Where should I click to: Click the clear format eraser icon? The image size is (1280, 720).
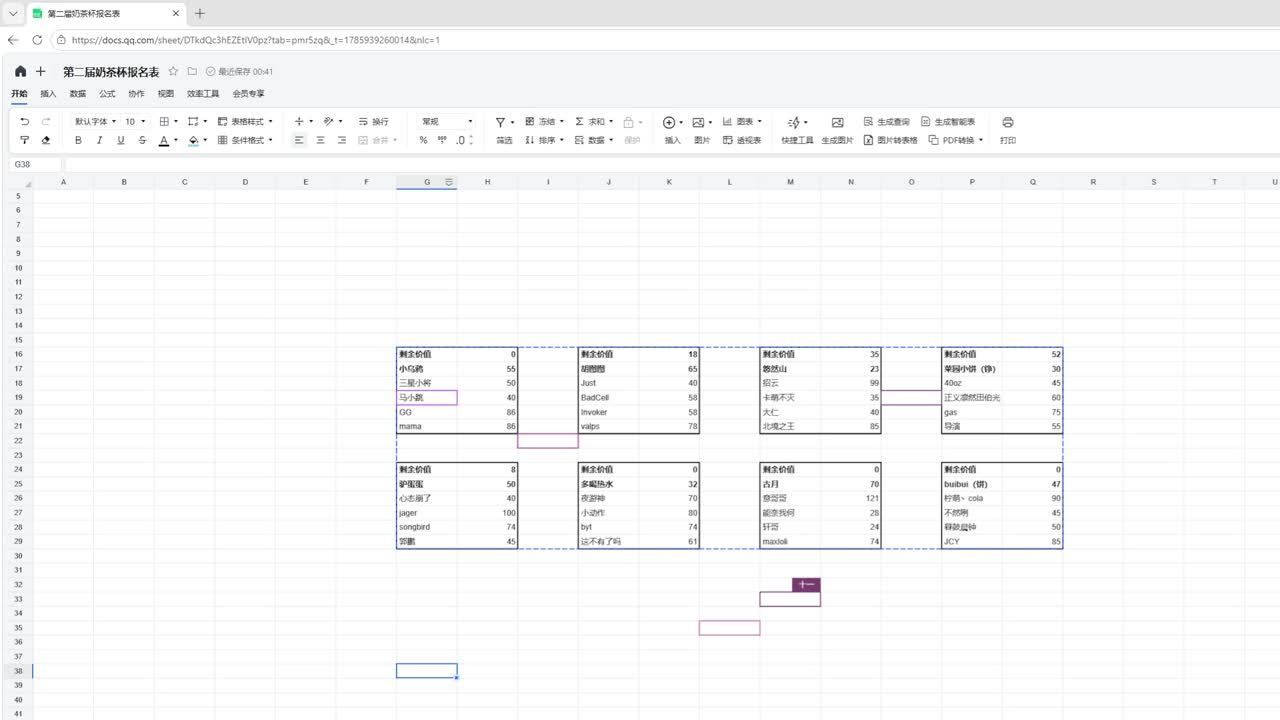pos(46,141)
